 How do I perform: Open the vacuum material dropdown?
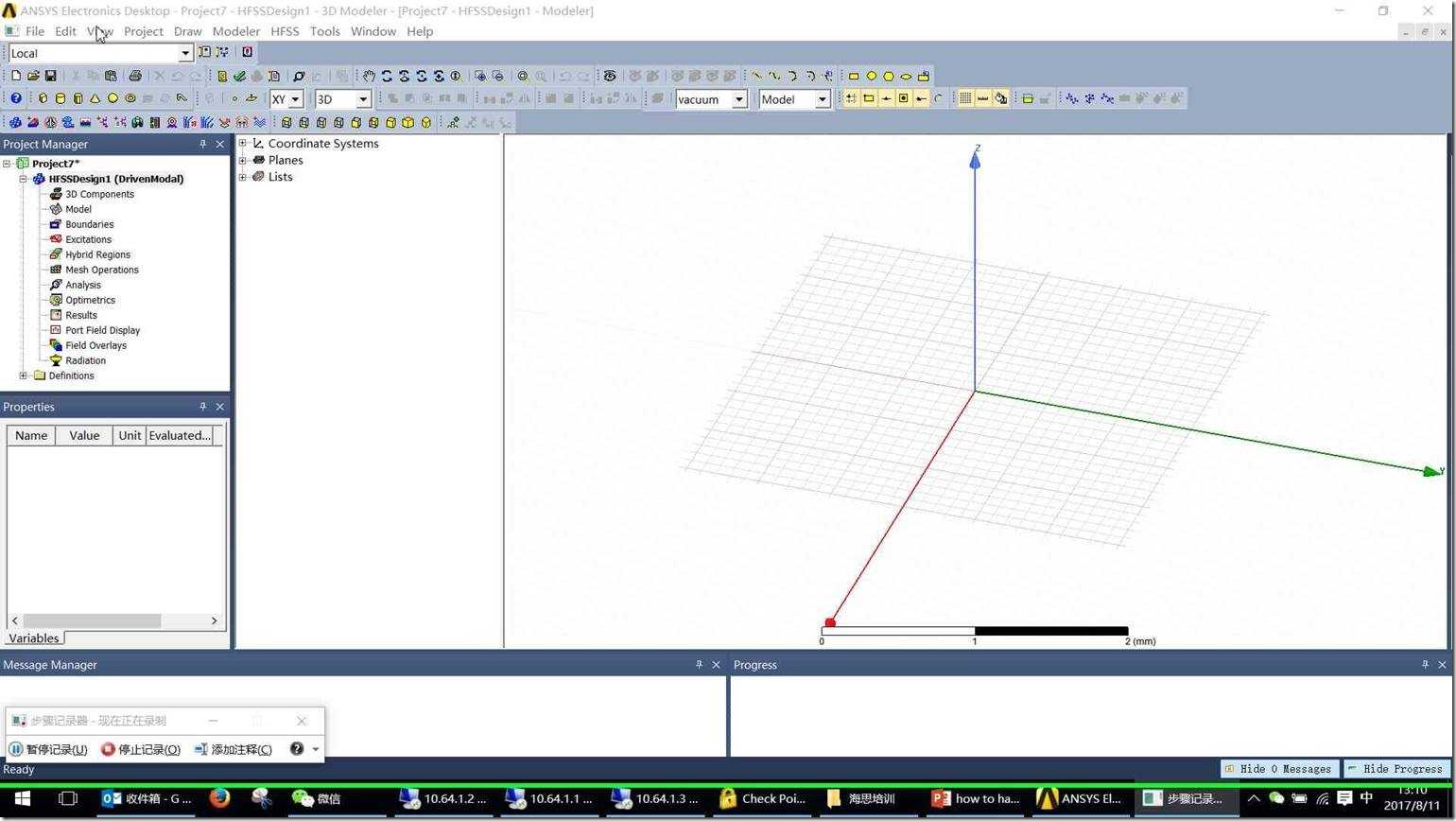point(739,99)
